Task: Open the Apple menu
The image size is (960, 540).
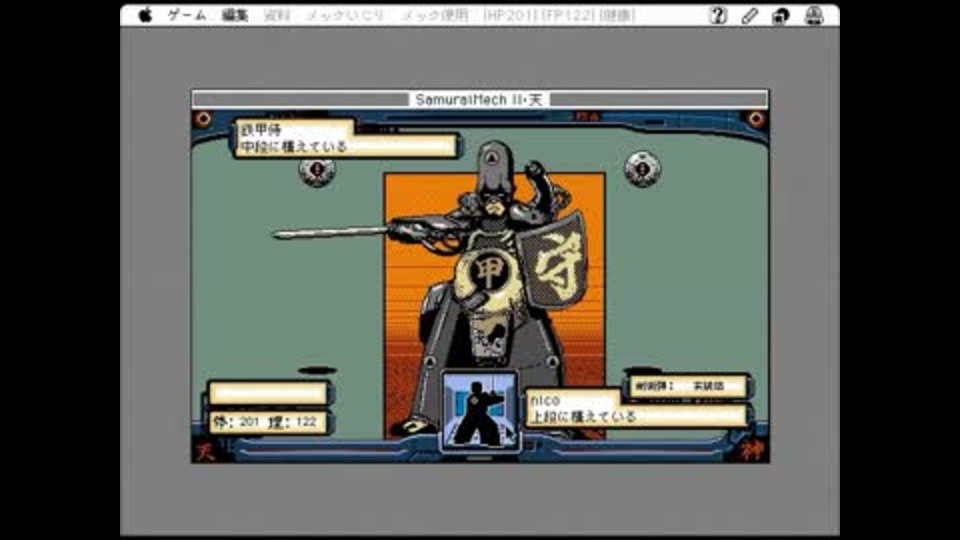Action: (x=145, y=15)
